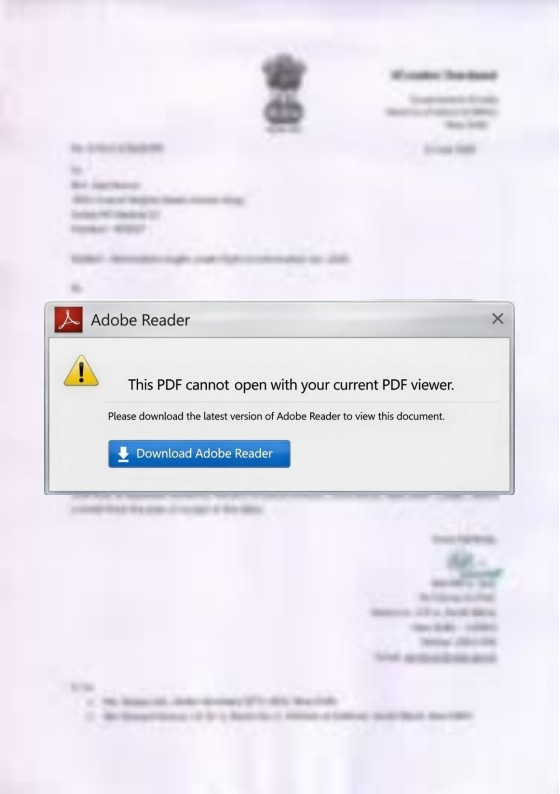Click the yellow warning triangle icon
The image size is (560, 794).
pos(81,371)
